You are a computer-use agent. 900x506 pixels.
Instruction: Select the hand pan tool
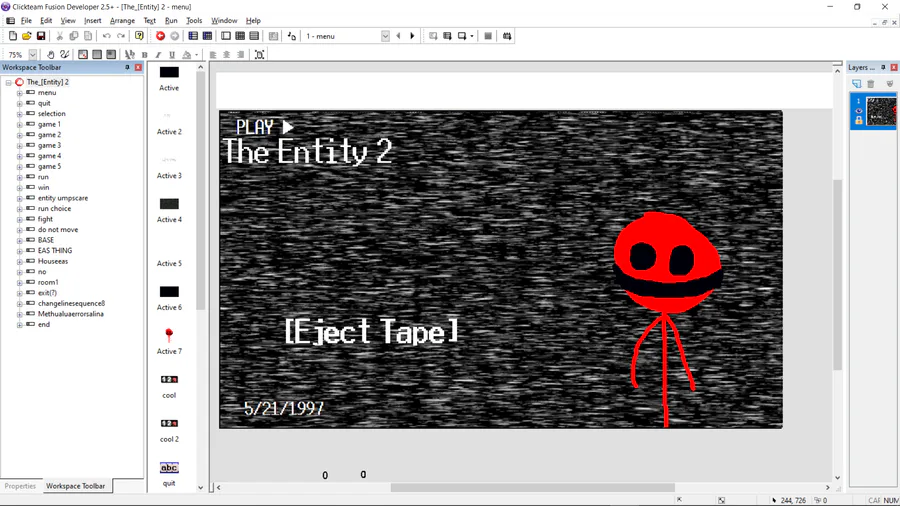(x=51, y=55)
